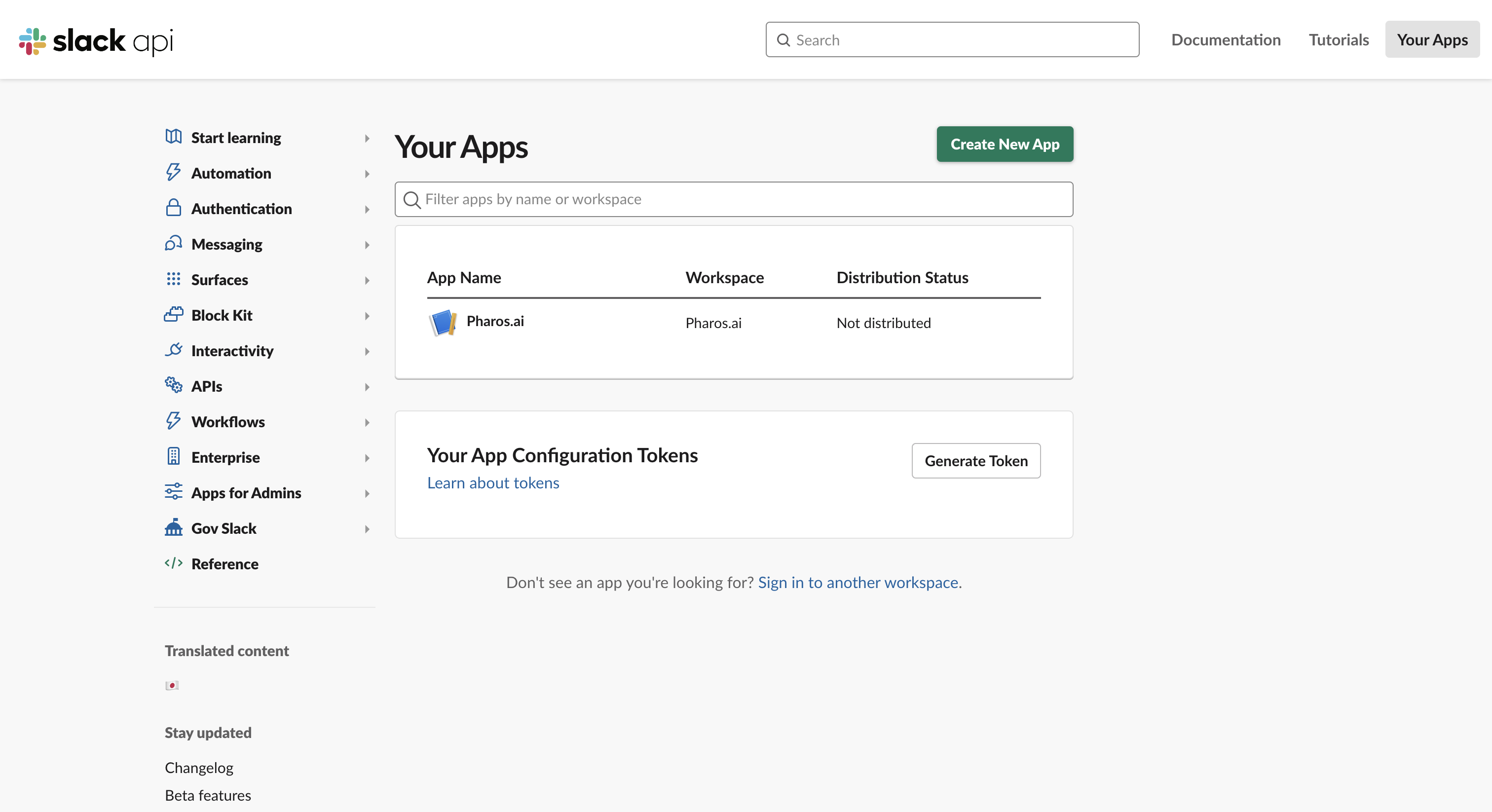Screen dimensions: 1492x812
Task: Click the APIs gears icon
Action: click(173, 385)
